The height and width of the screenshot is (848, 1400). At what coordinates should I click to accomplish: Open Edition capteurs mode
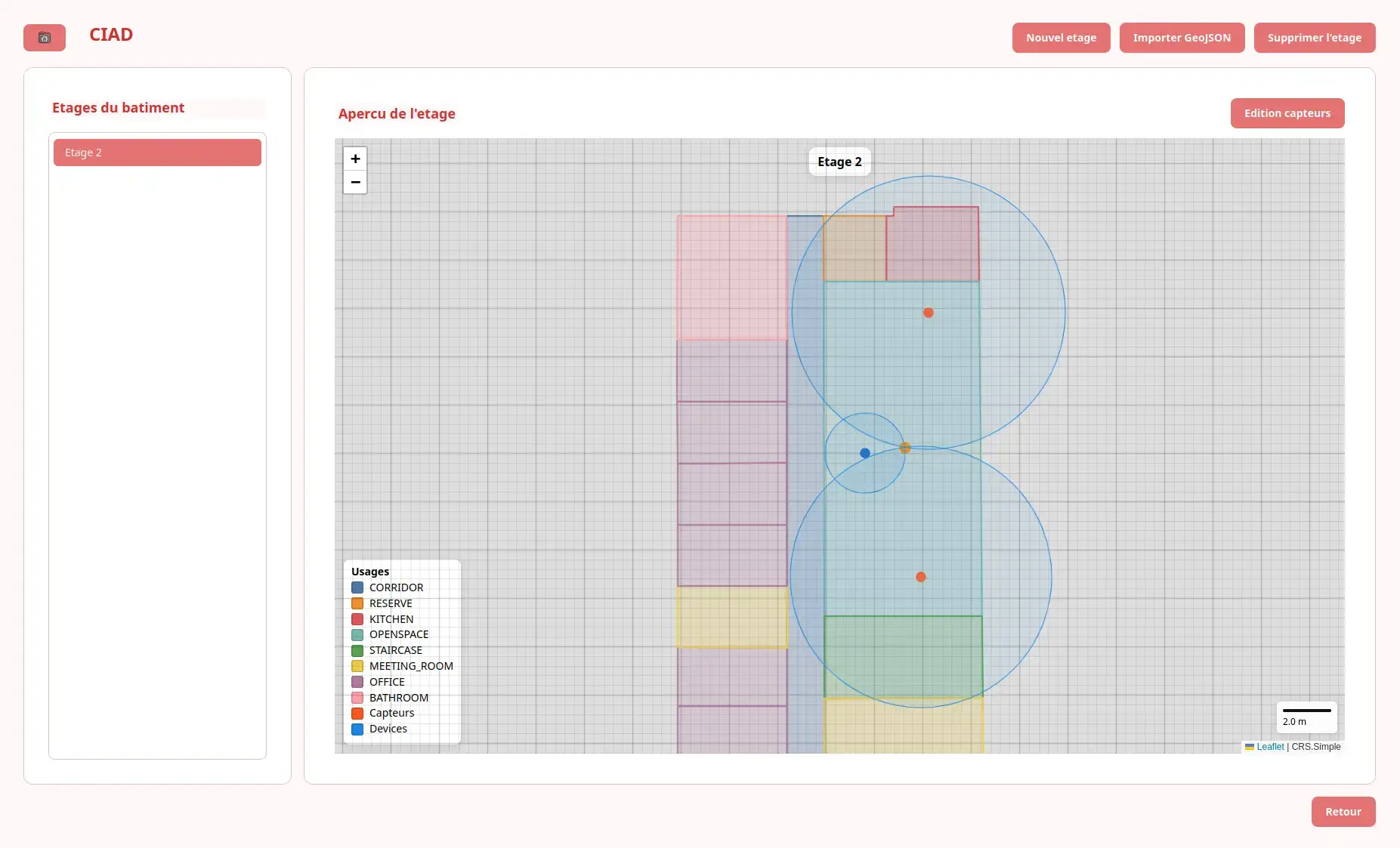[x=1287, y=113]
